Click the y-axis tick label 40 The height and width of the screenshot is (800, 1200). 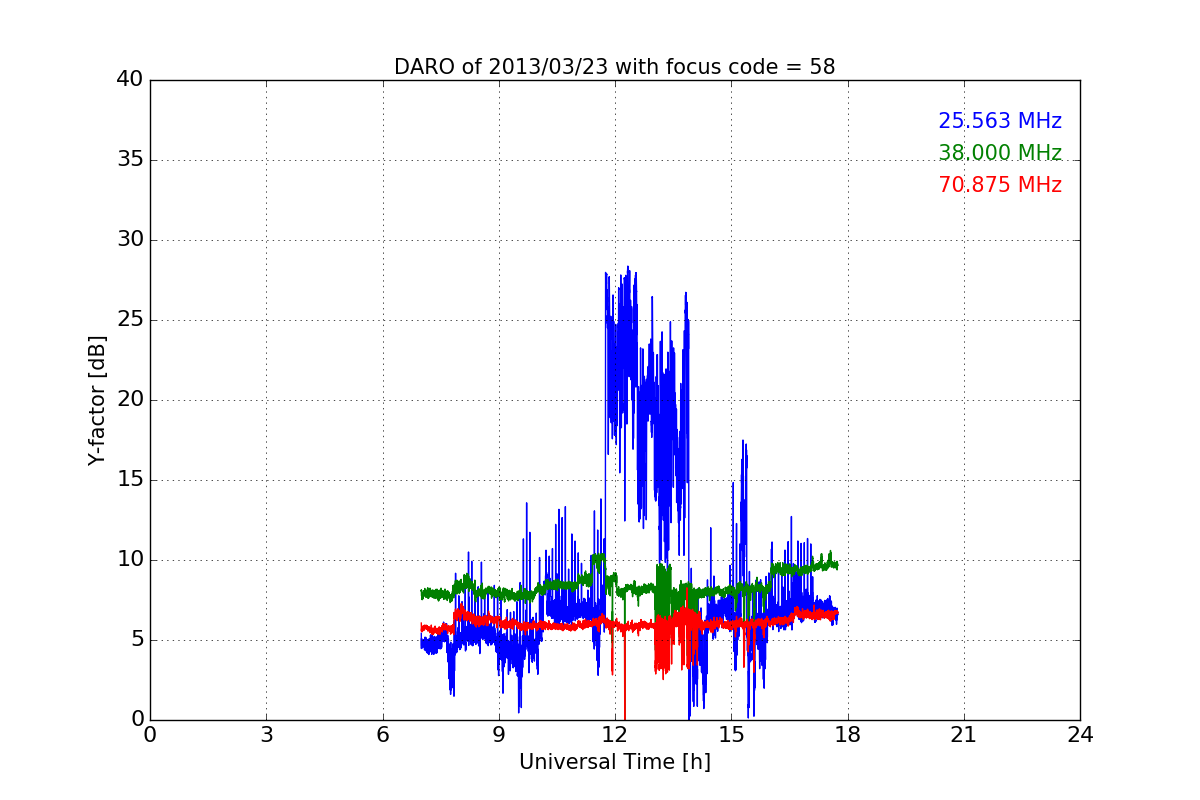tap(130, 79)
